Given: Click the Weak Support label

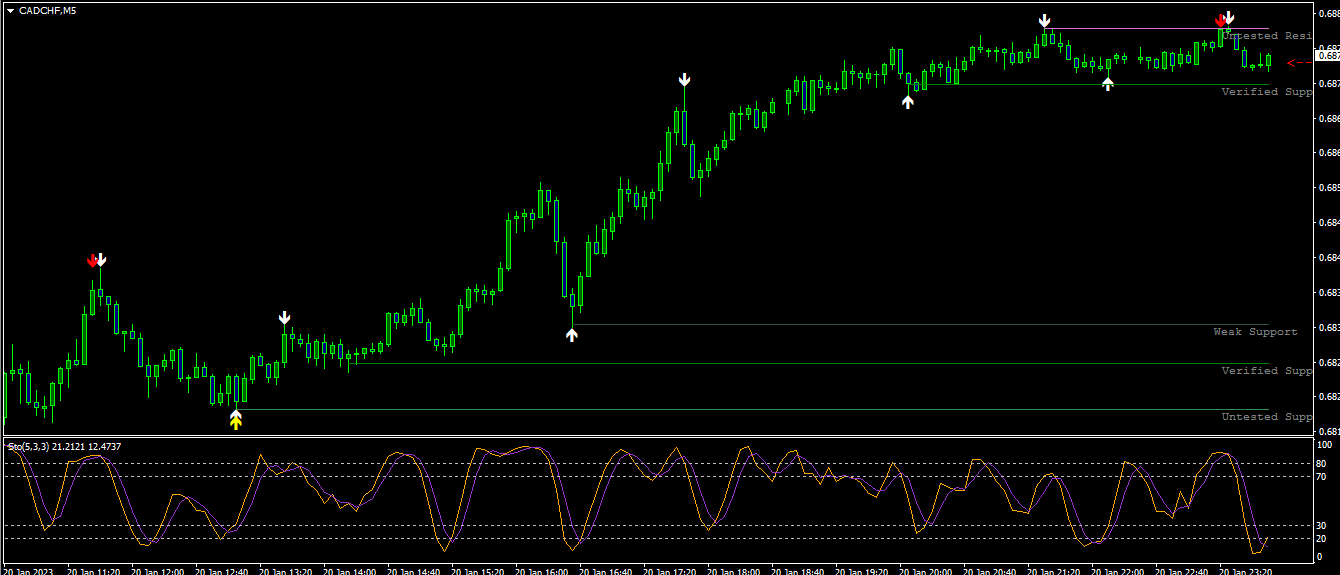Looking at the screenshot, I should coord(1255,332).
